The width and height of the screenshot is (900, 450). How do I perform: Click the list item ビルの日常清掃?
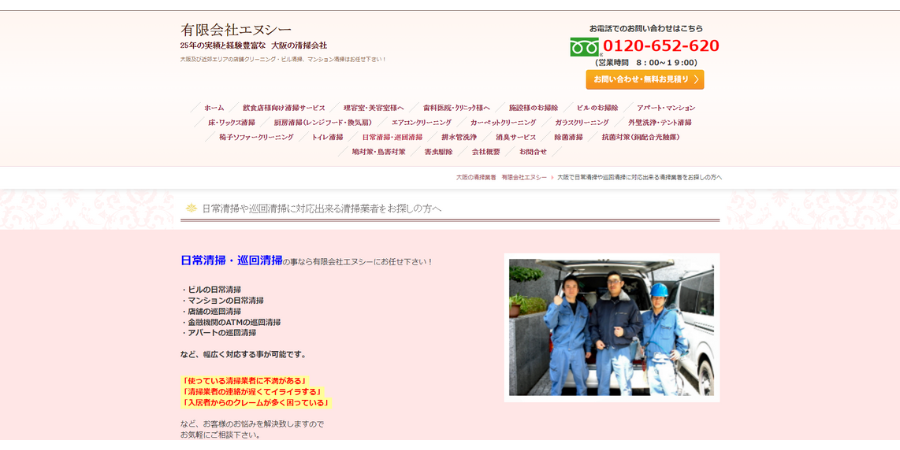click(214, 289)
